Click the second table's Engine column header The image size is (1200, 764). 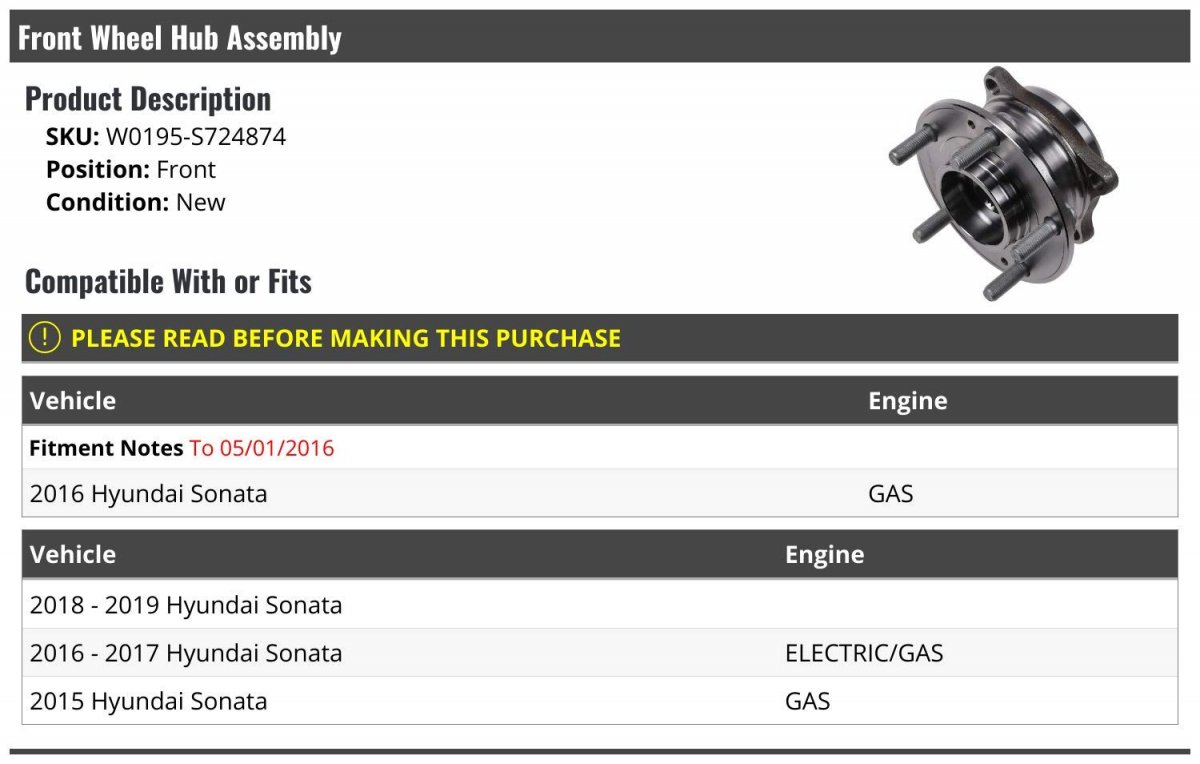tap(824, 554)
